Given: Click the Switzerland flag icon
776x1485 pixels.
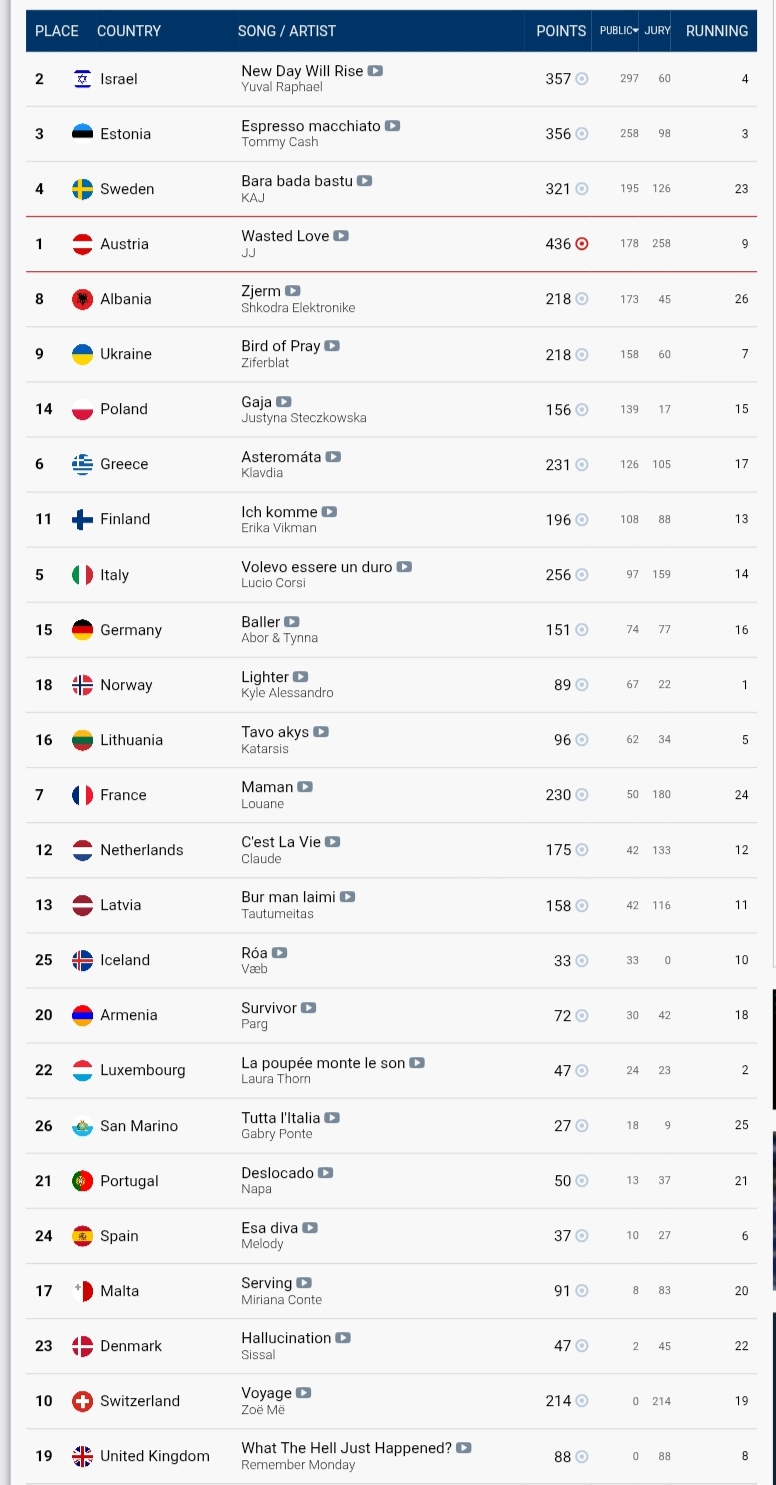Looking at the screenshot, I should pyautogui.click(x=83, y=1401).
